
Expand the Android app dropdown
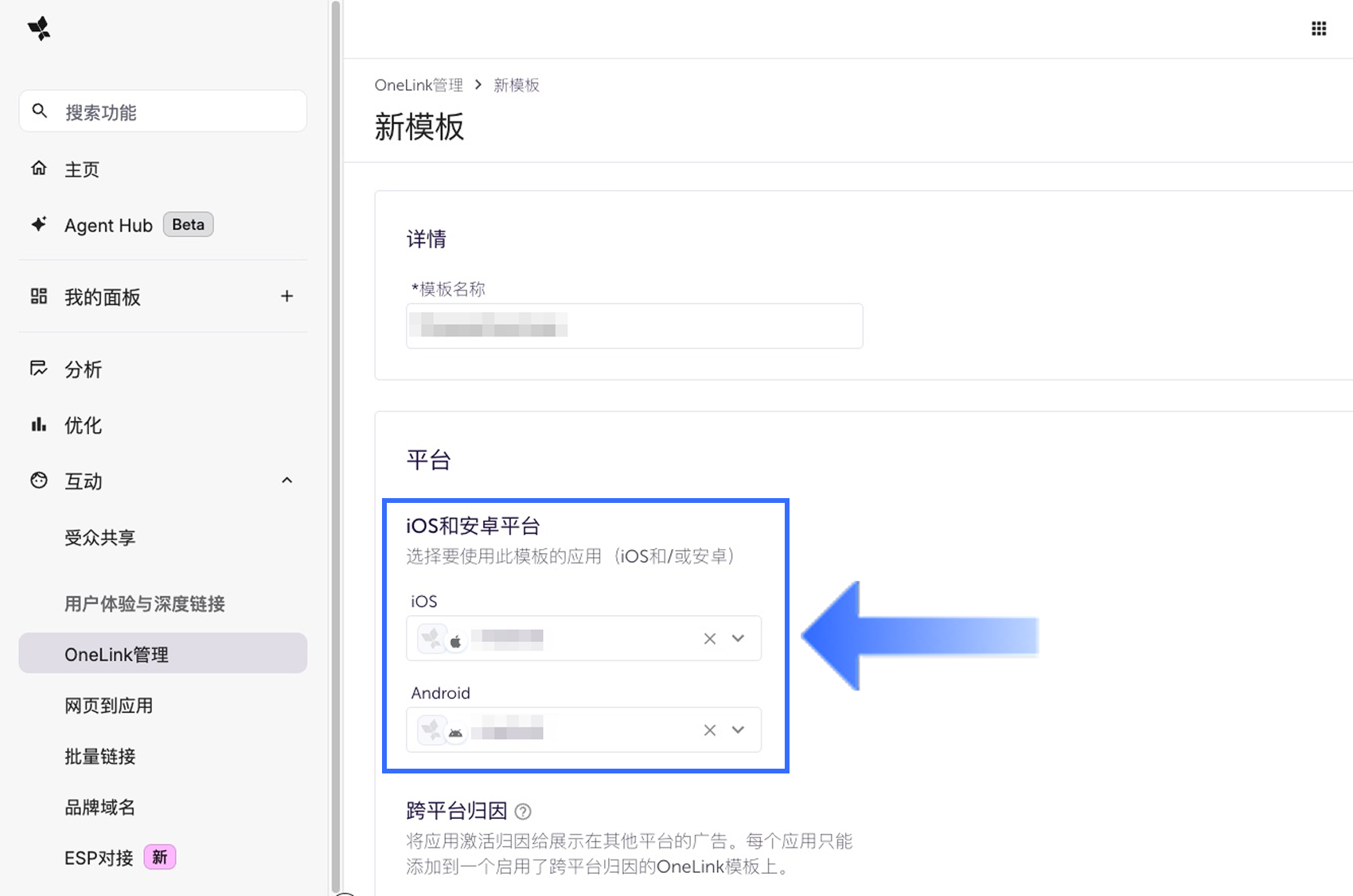739,730
